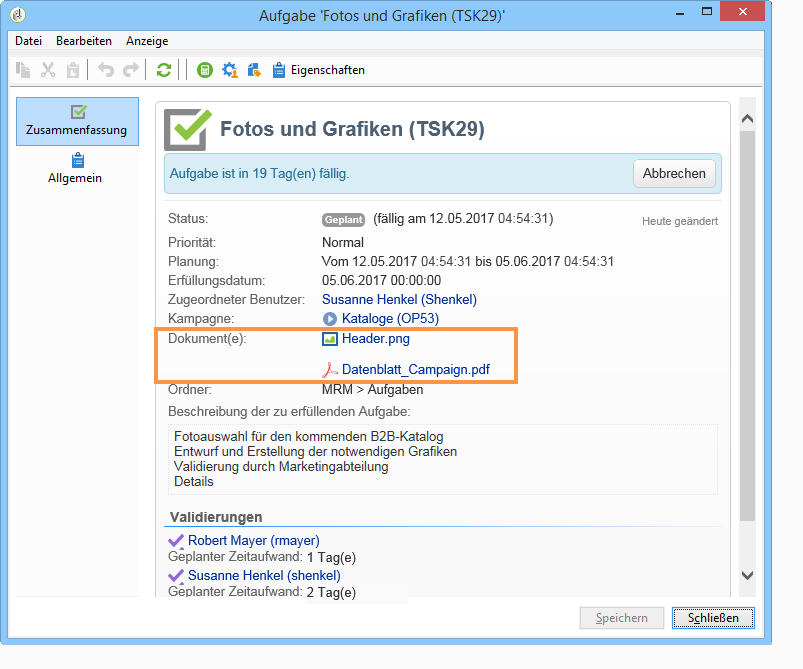
Task: Open validator Robert Mayer (rmayer) link
Action: tap(253, 540)
